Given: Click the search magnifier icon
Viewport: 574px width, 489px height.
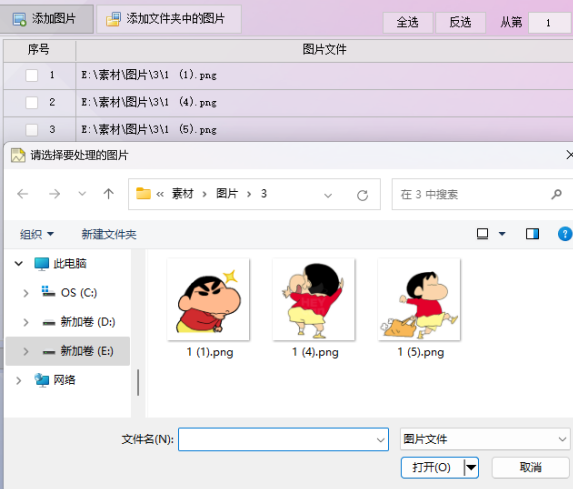Looking at the screenshot, I should point(556,194).
